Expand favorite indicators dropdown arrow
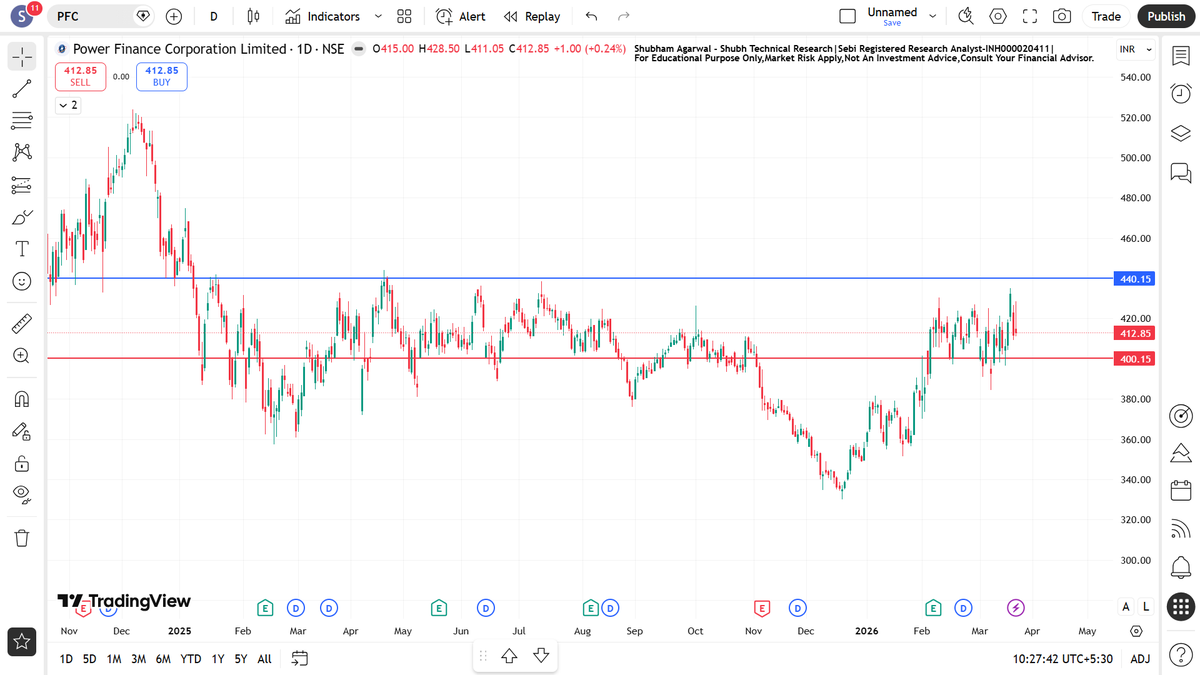 (378, 16)
